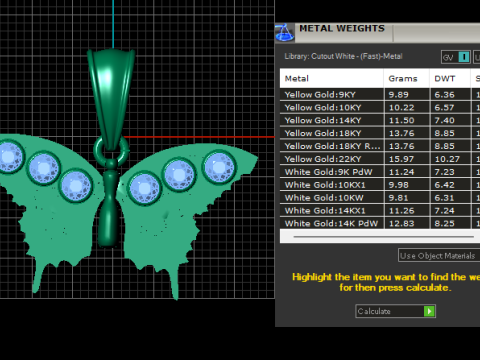Click the 7.23 DWT value

click(444, 172)
